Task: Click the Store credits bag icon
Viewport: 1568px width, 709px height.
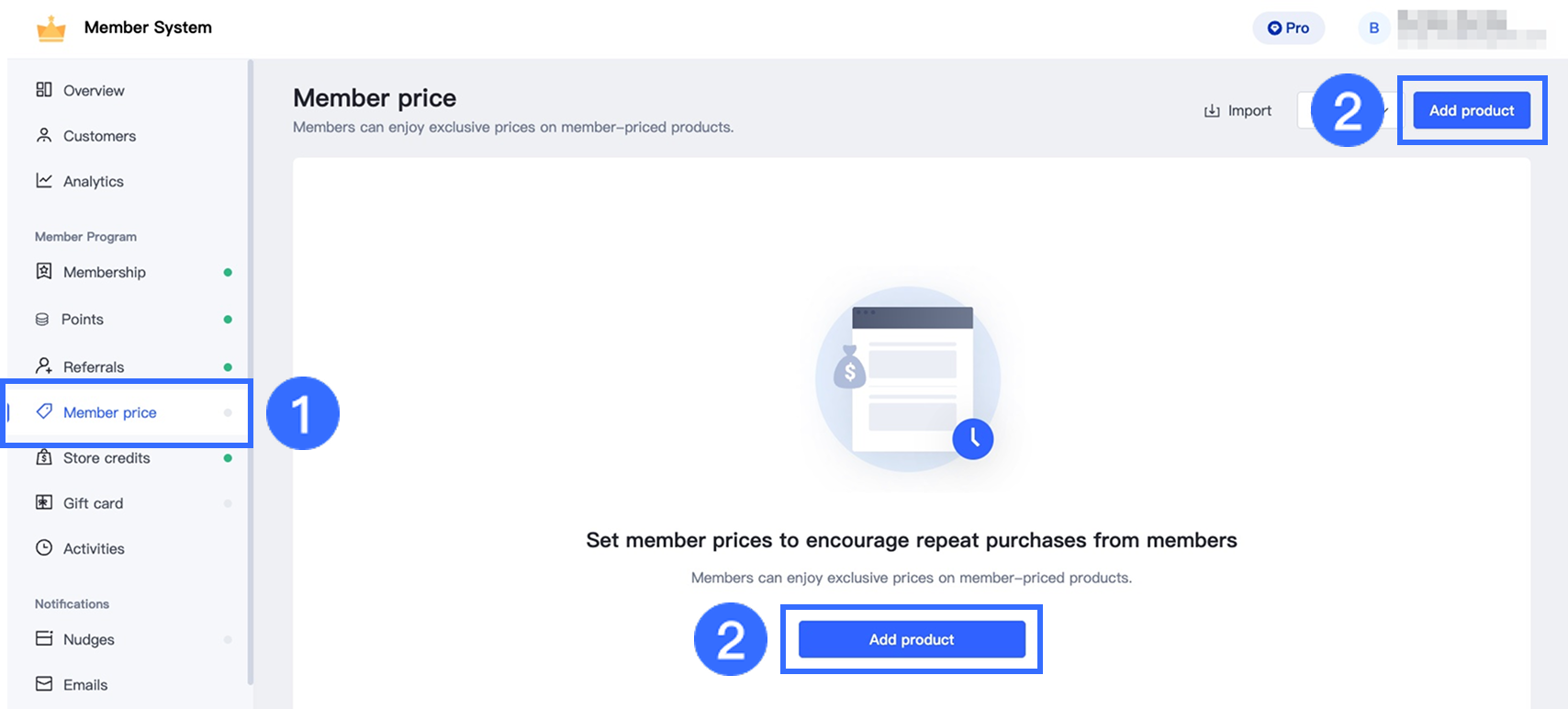Action: 44,457
